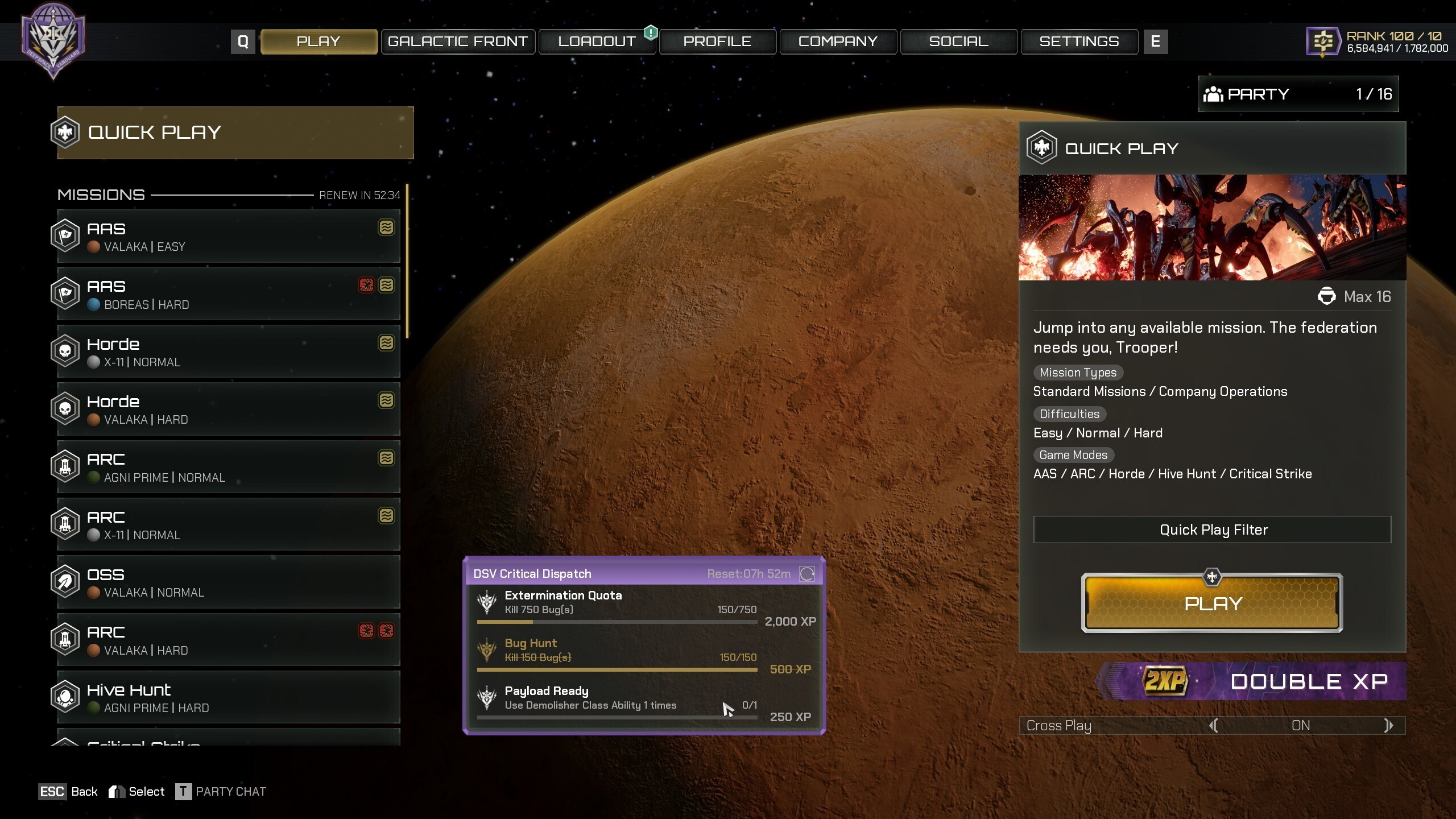Screen dimensions: 1456x819
Task: Click the second red modifier on ARC Valaka Hard
Action: click(386, 631)
